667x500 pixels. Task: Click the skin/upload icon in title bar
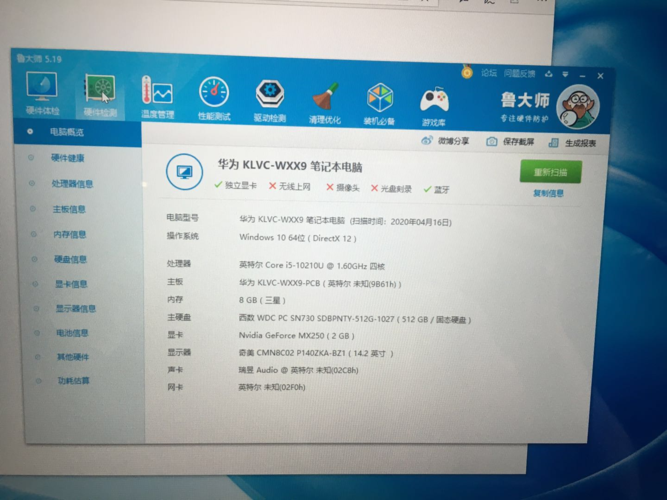point(549,74)
